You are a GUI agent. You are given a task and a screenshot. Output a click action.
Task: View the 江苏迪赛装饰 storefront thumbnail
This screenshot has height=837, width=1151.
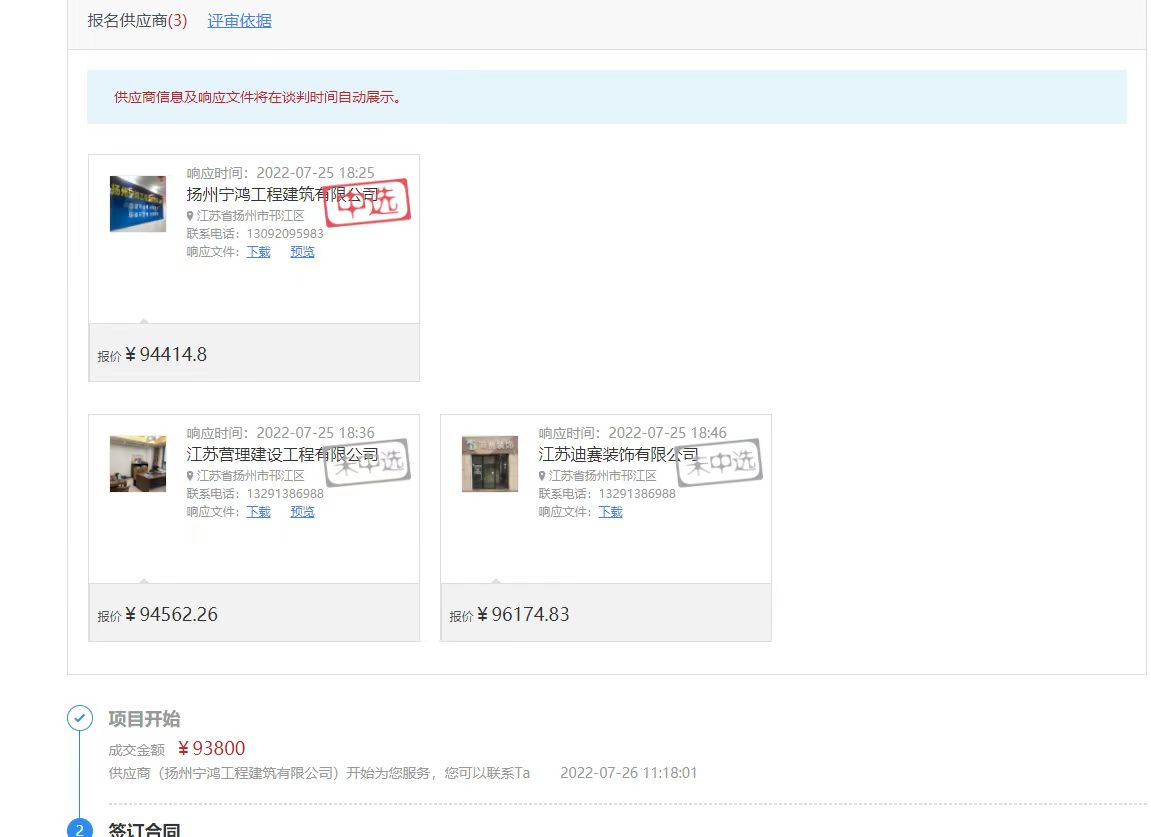(490, 464)
